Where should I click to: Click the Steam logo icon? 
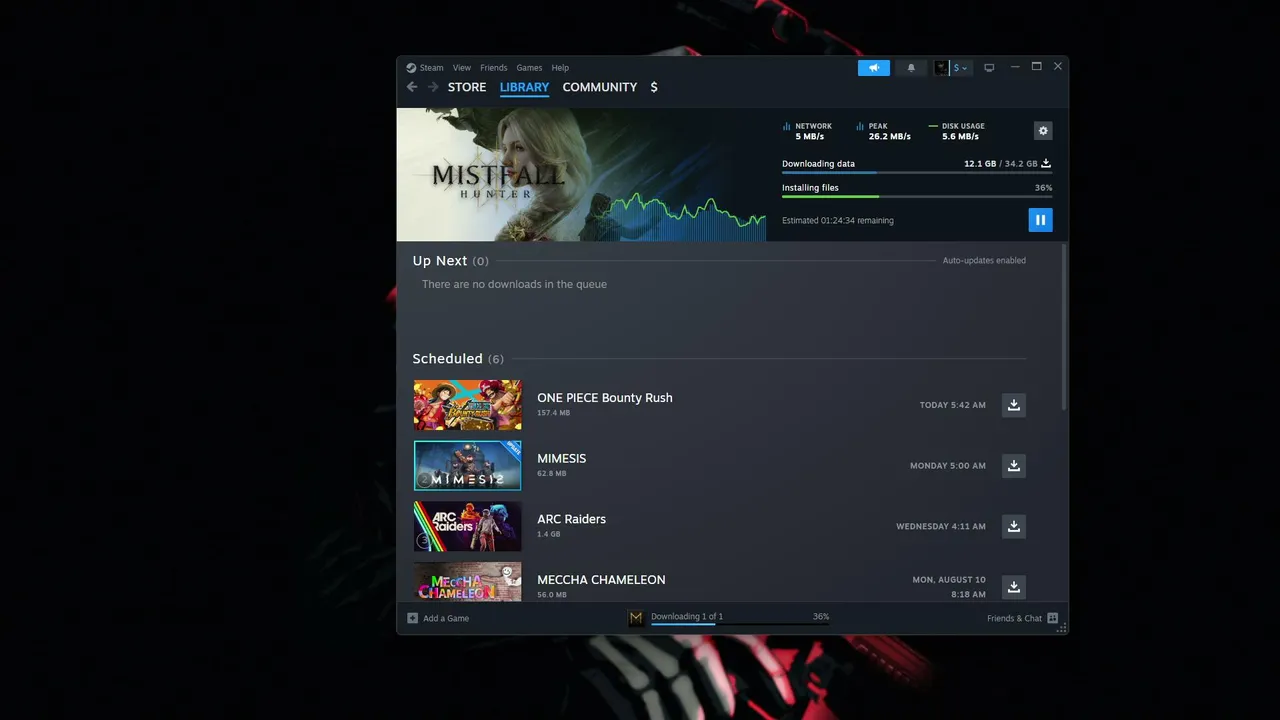[411, 68]
